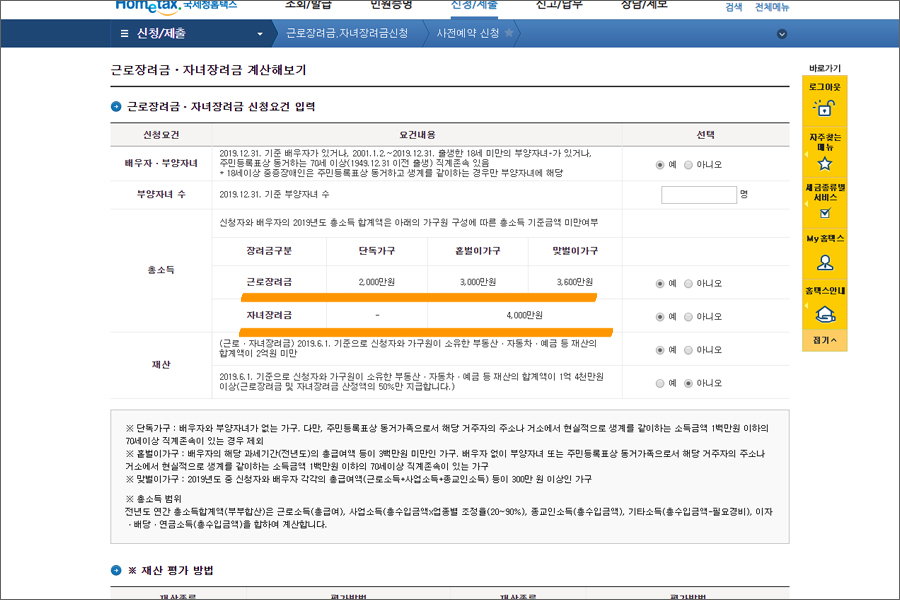Screen dimensions: 900x600
Task: Click bookmark star next to 사전예약 신청
Action: tap(509, 33)
